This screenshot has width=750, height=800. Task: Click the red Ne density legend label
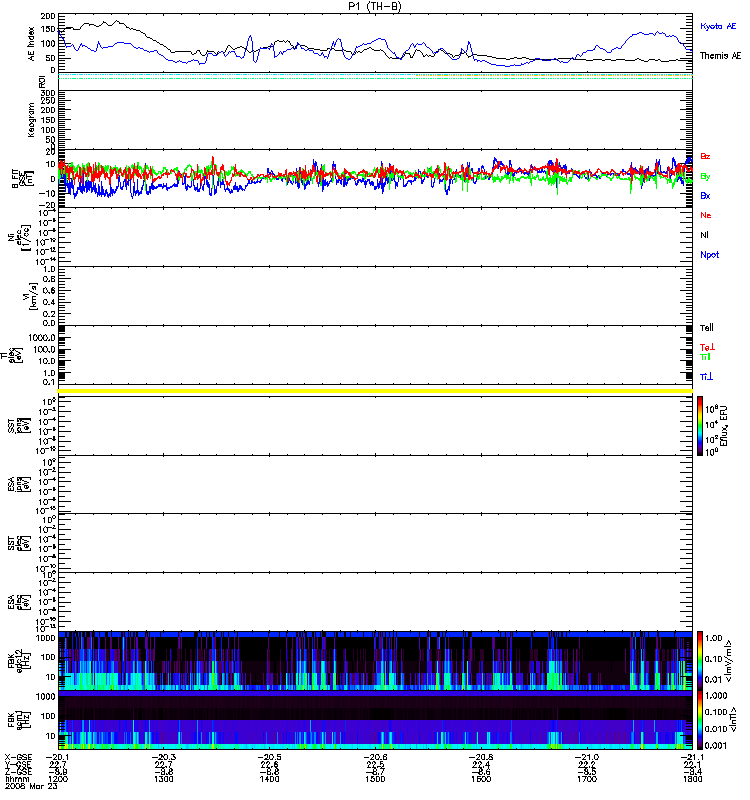pos(706,215)
